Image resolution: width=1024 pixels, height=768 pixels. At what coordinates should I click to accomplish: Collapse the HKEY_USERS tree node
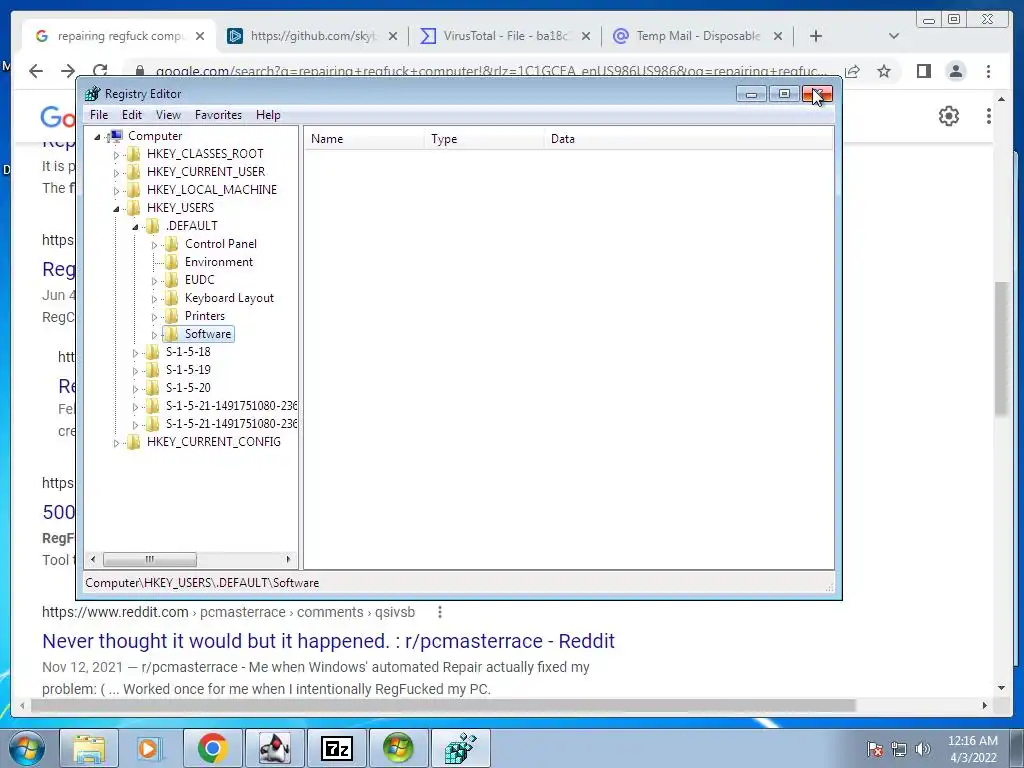click(116, 209)
